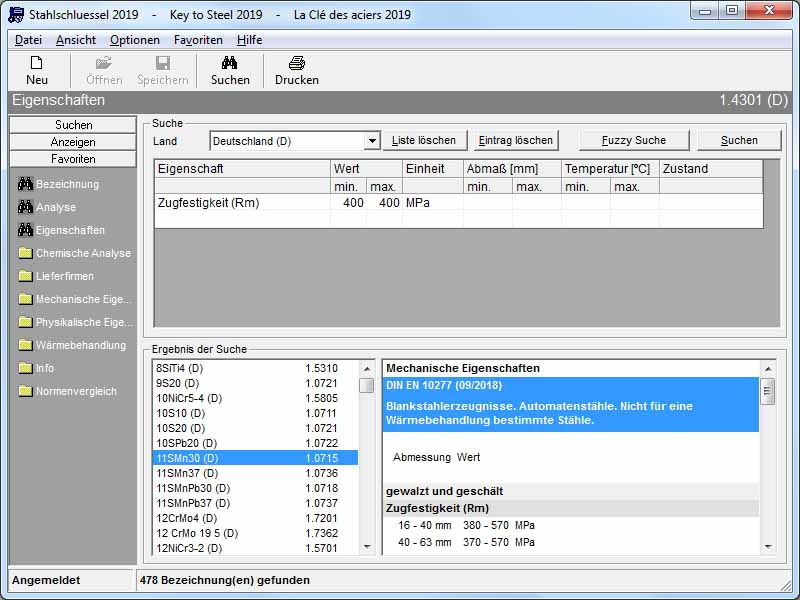Click the Drucken printer icon

[x=296, y=63]
